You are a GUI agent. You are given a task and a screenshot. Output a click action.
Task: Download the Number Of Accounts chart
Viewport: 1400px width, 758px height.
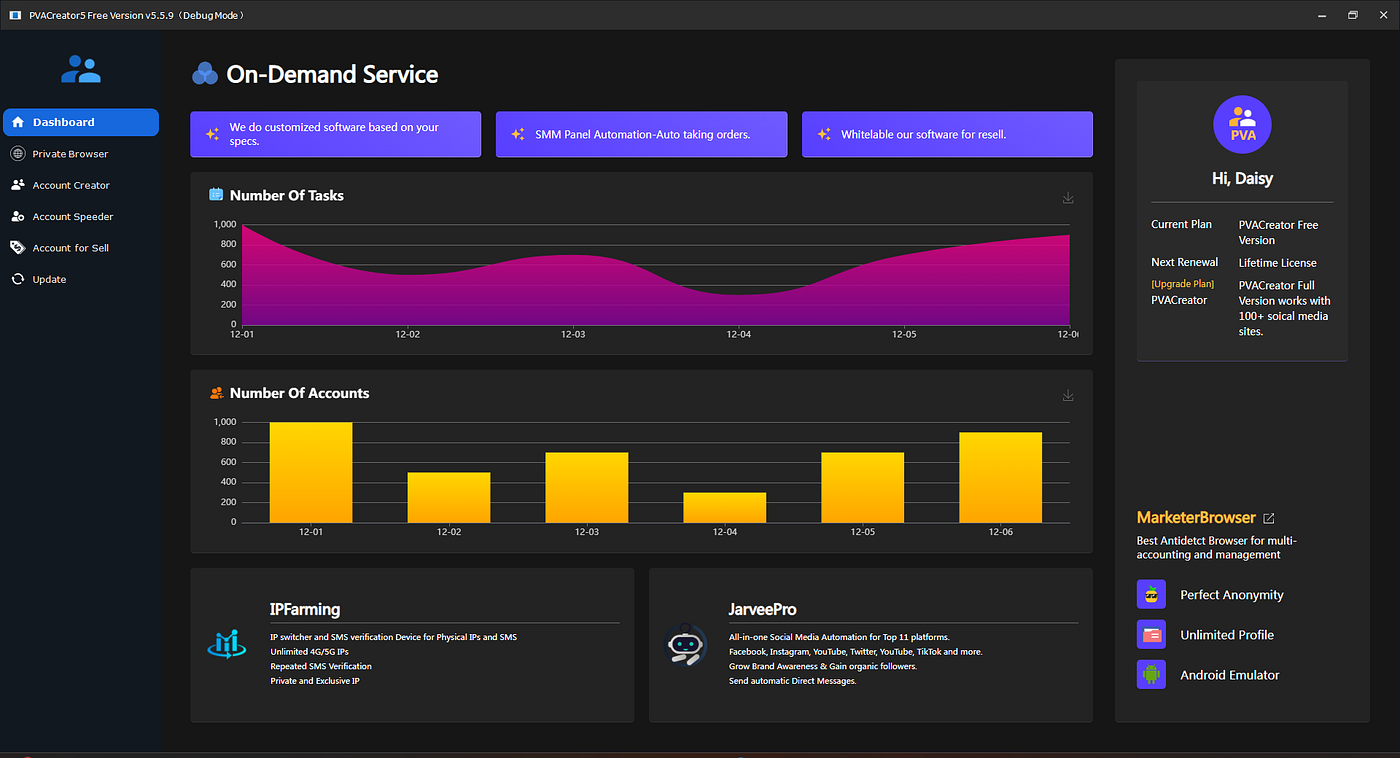1068,396
